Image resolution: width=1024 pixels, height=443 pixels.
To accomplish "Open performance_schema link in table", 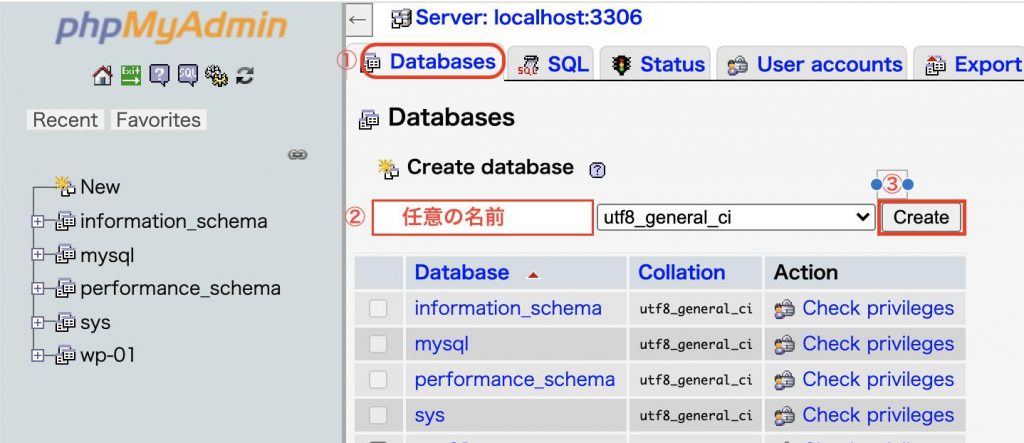I will click(515, 380).
